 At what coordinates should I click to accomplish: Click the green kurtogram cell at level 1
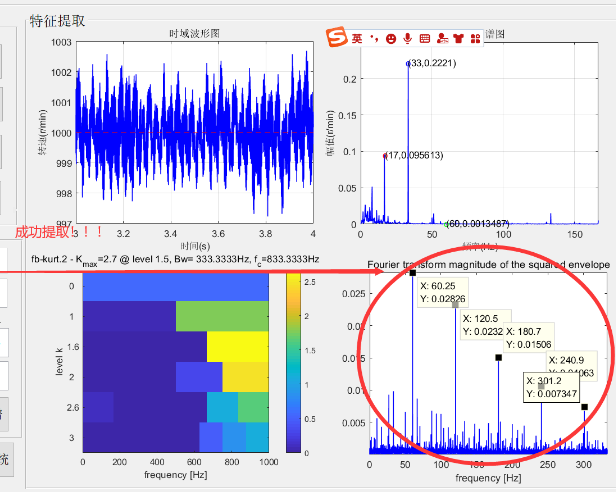222,316
